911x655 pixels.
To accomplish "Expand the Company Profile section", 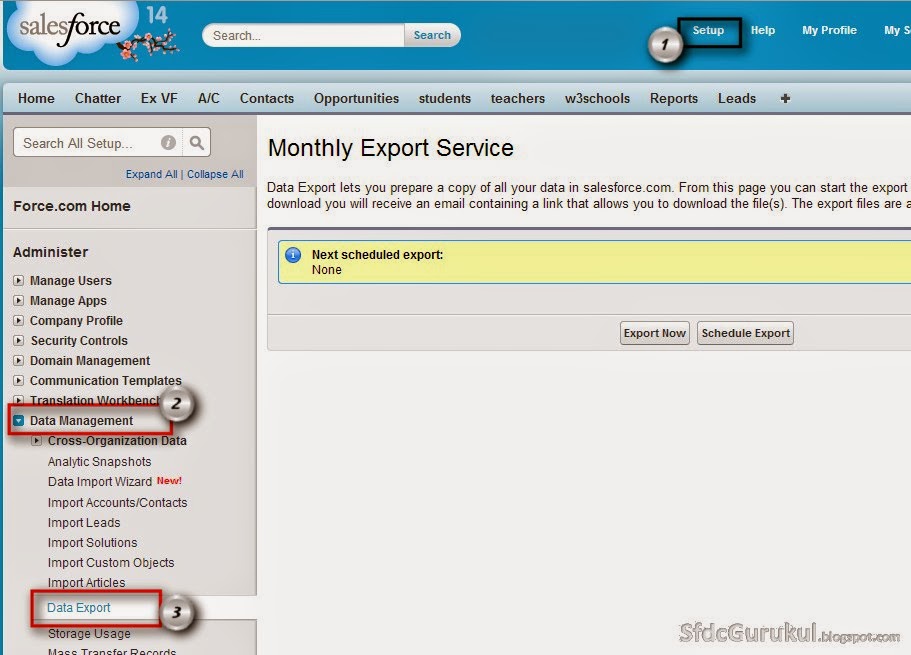I will pyautogui.click(x=19, y=320).
